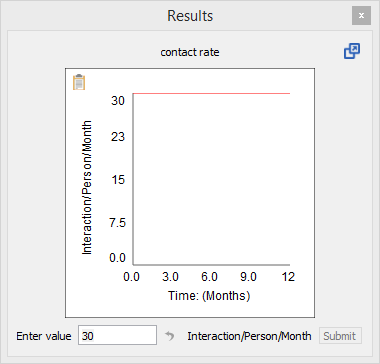Click the Enter value label

[x=44, y=336]
